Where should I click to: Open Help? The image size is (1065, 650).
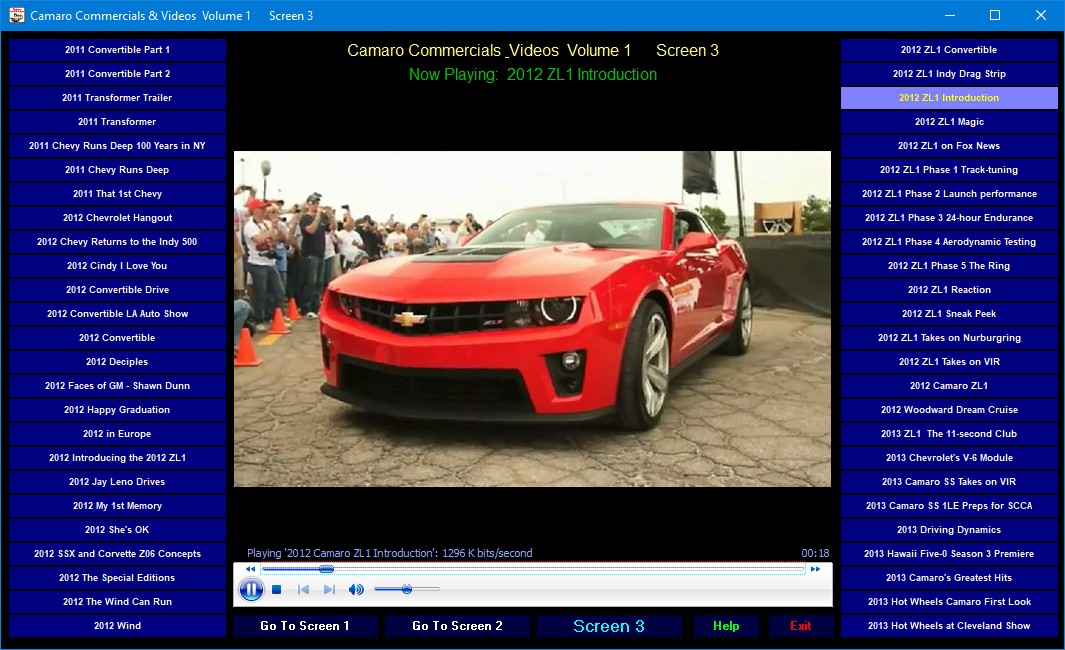click(726, 626)
